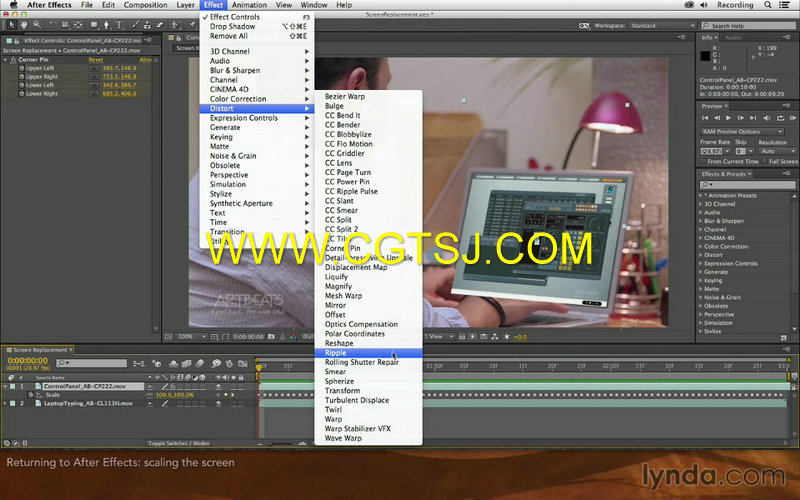This screenshot has width=800, height=500.
Task: Click the camera snapshot icon below viewer
Action: click(x=271, y=337)
